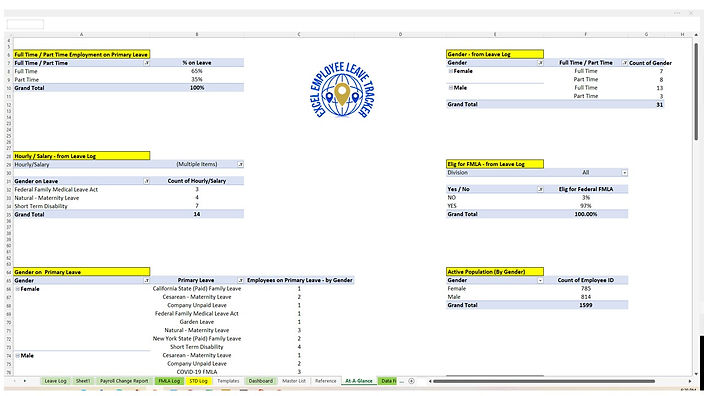This screenshot has width=704, height=396.
Task: Open the STD Log sheet tab
Action: 198,381
